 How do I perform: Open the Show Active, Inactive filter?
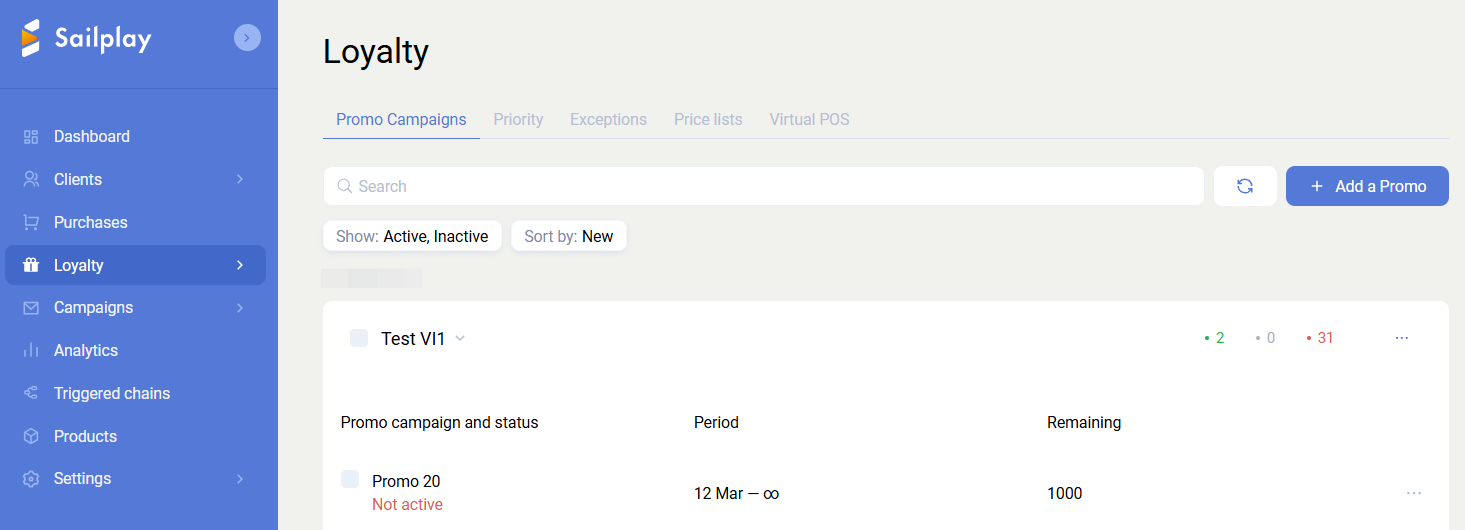pyautogui.click(x=412, y=237)
